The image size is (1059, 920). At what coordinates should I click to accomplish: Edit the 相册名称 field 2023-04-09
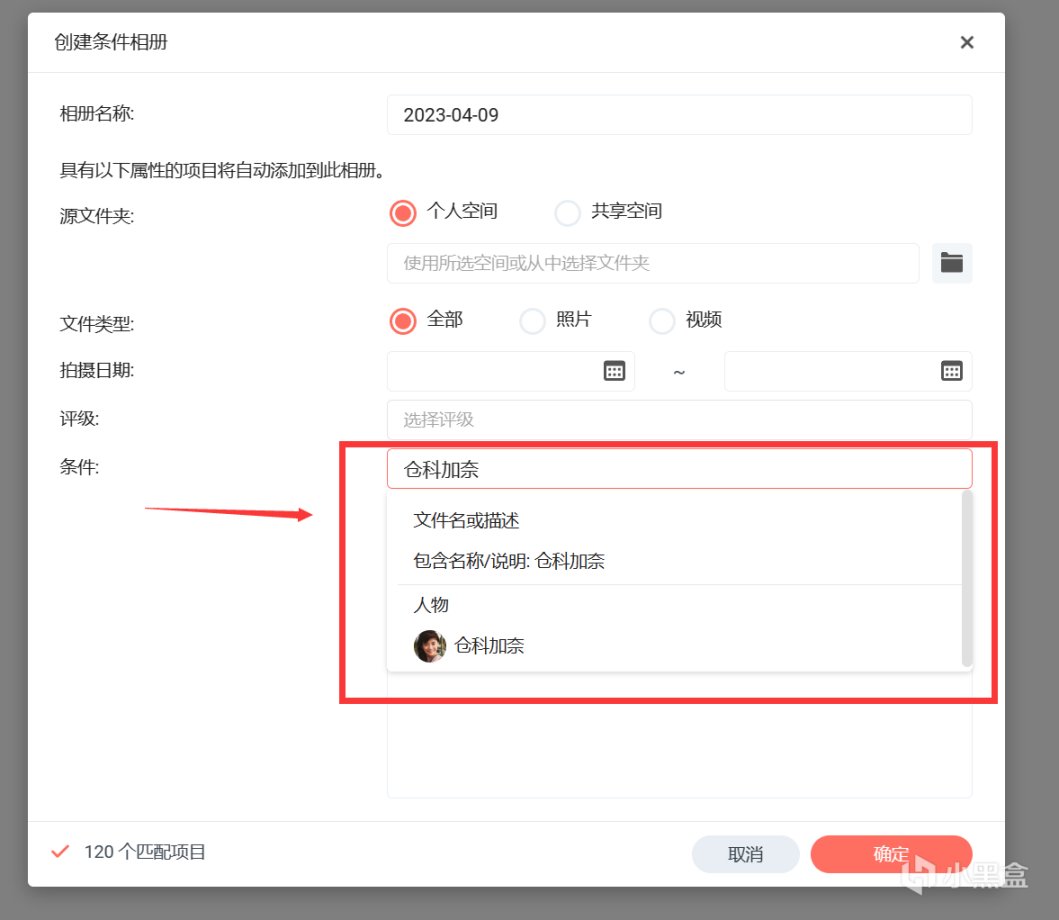click(679, 115)
